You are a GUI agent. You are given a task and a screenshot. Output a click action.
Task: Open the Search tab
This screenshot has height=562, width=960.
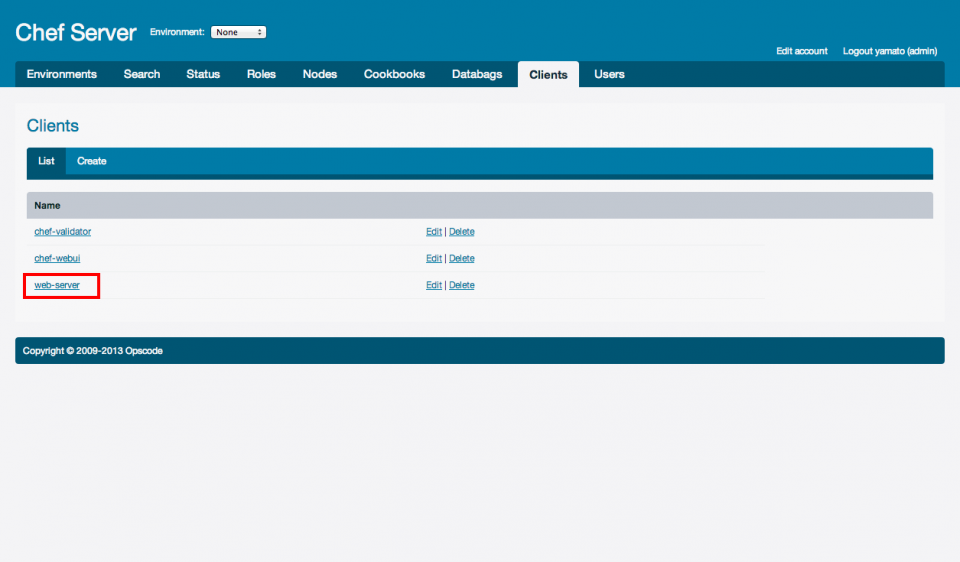pyautogui.click(x=142, y=74)
